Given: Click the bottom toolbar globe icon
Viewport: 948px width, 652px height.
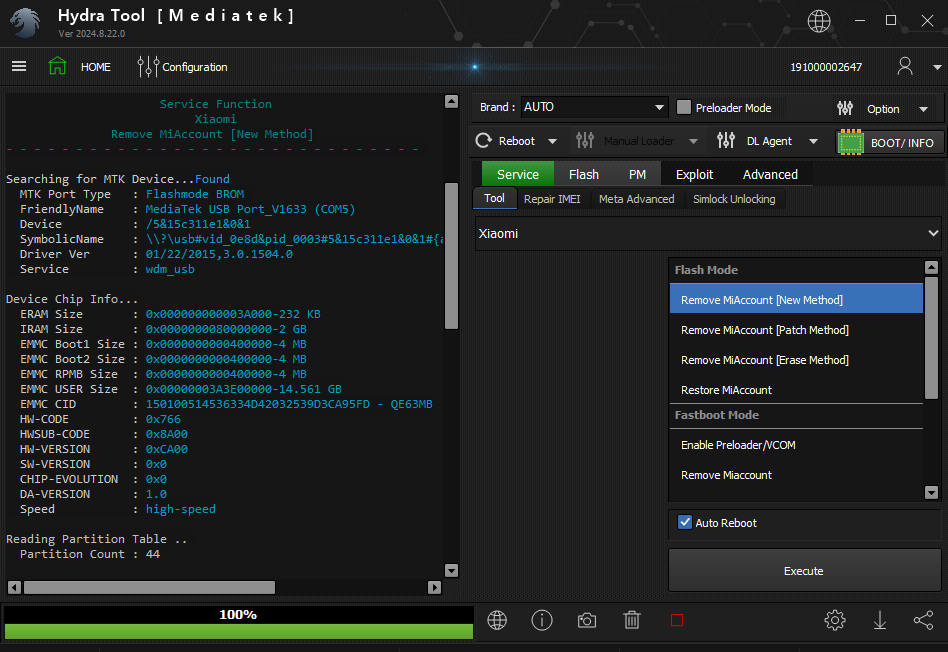Looking at the screenshot, I should 497,620.
